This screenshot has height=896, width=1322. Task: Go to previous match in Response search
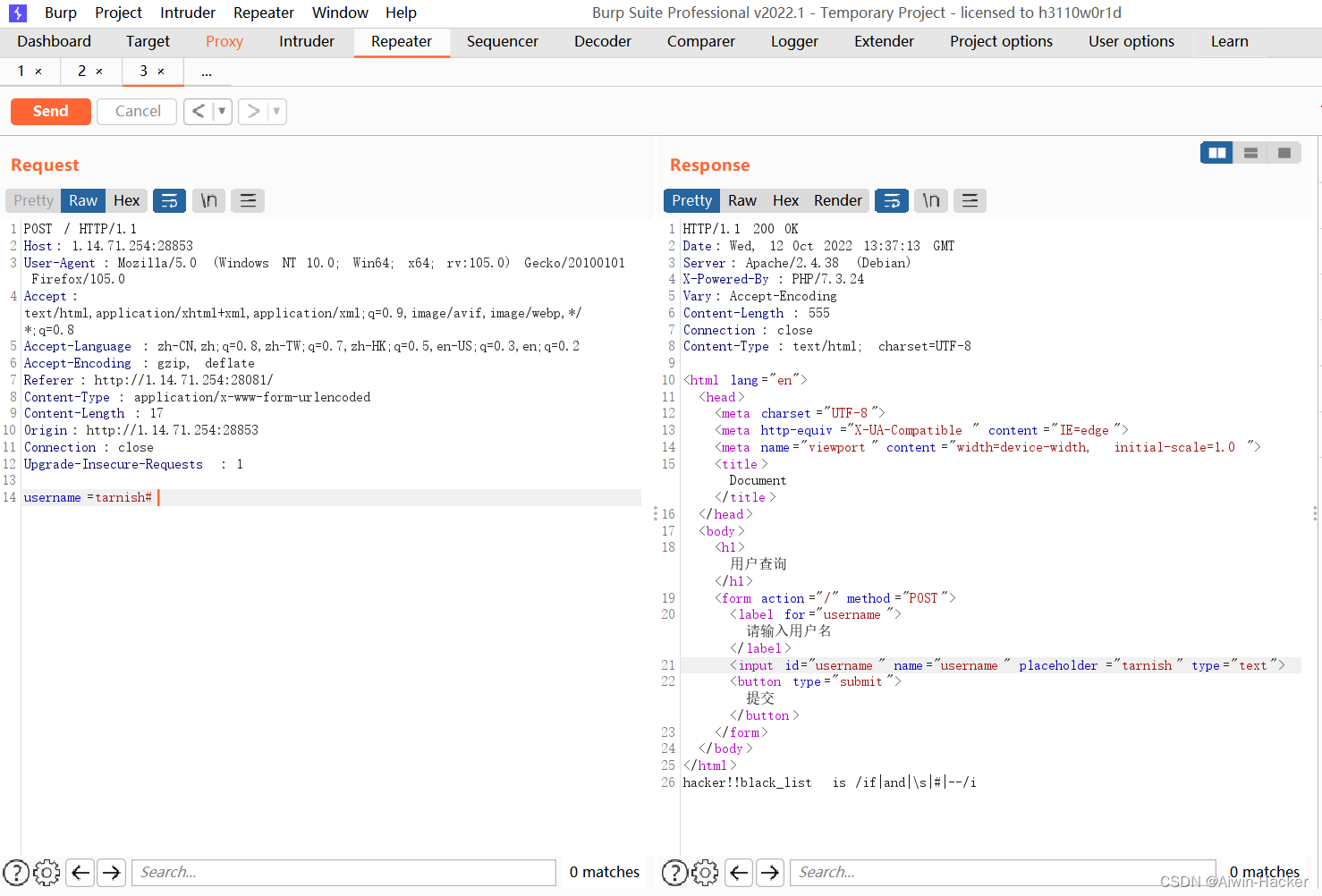point(739,872)
